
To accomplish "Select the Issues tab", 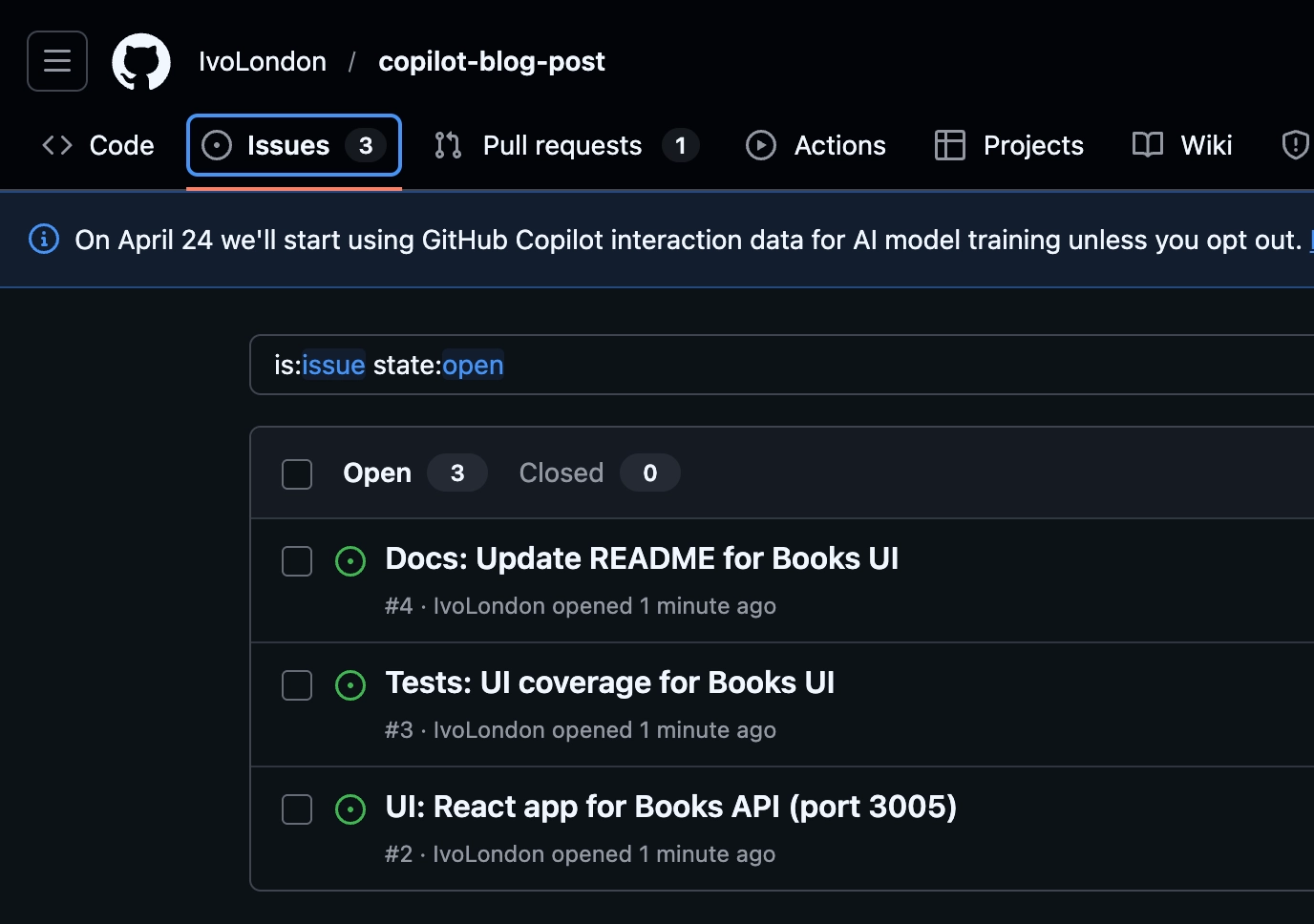I will coord(294,145).
